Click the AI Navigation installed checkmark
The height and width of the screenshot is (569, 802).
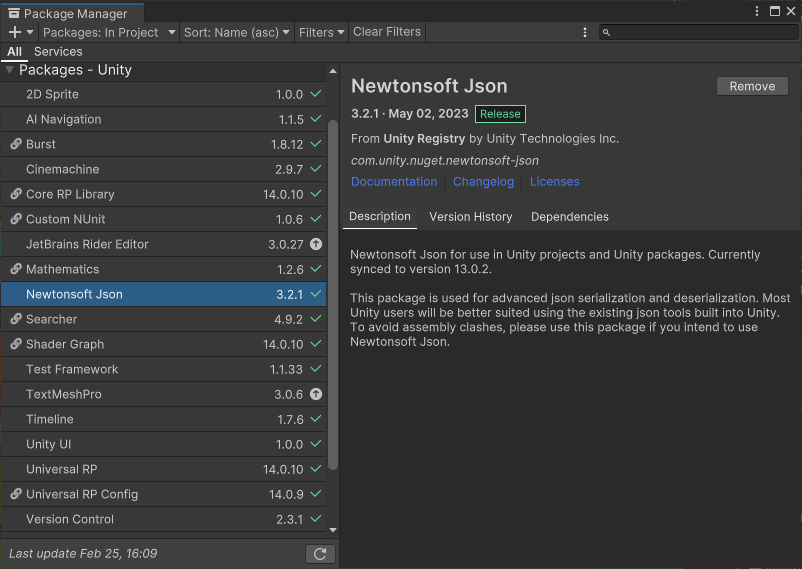coord(316,119)
